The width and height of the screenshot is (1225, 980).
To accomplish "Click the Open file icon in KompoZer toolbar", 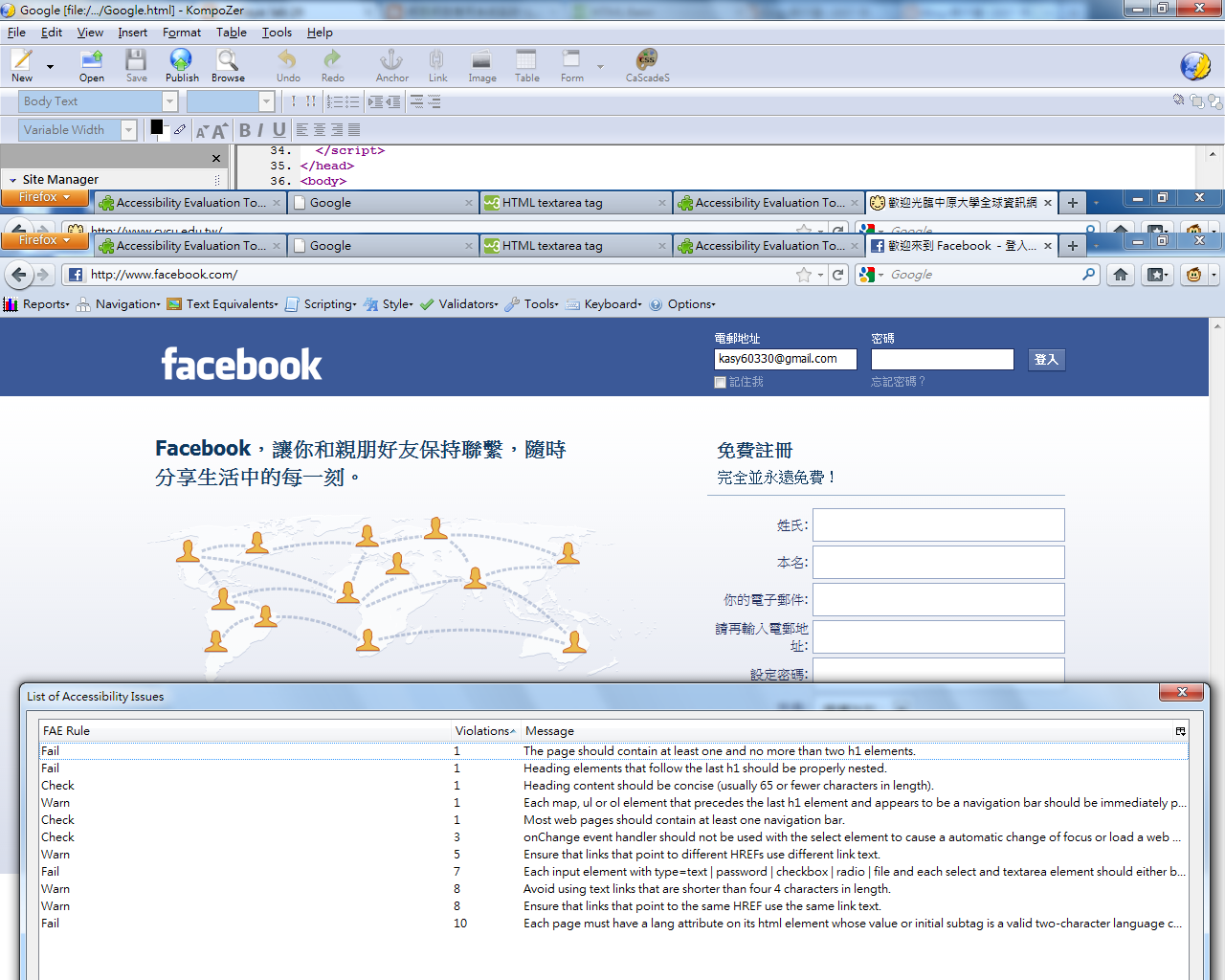I will pos(91,60).
